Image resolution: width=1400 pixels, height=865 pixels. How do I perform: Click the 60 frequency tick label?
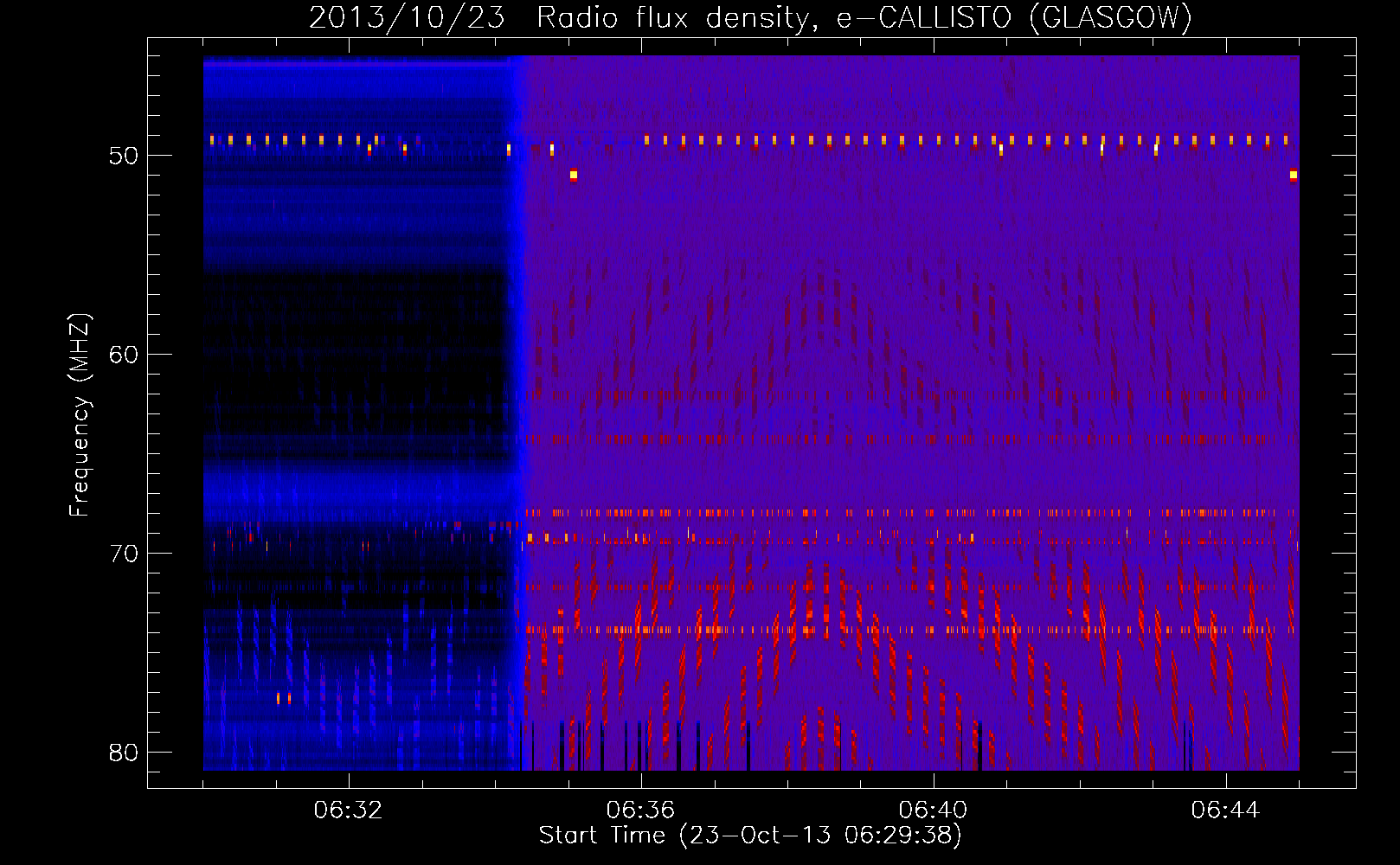coord(125,355)
